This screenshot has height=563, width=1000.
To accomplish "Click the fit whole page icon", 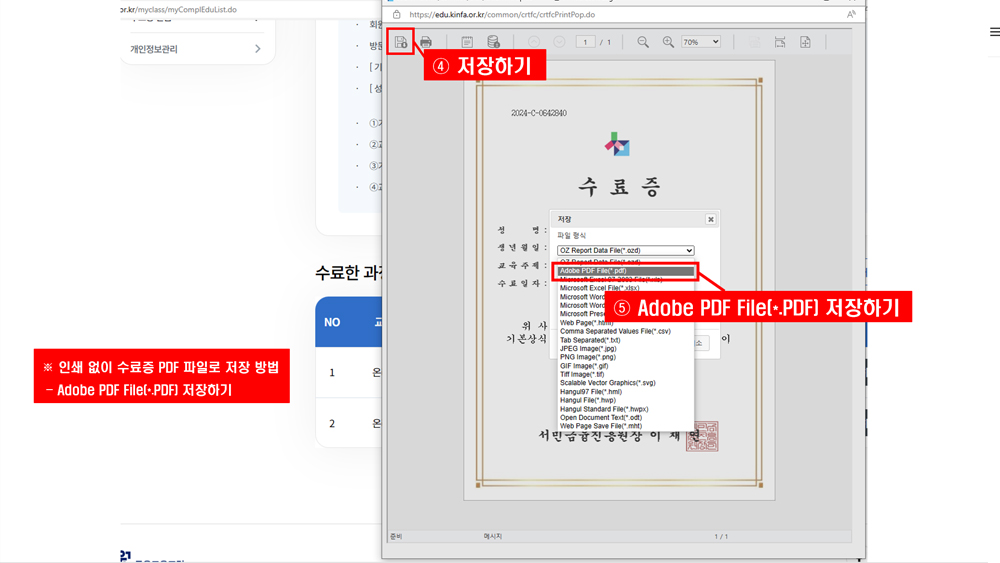I will 805,42.
